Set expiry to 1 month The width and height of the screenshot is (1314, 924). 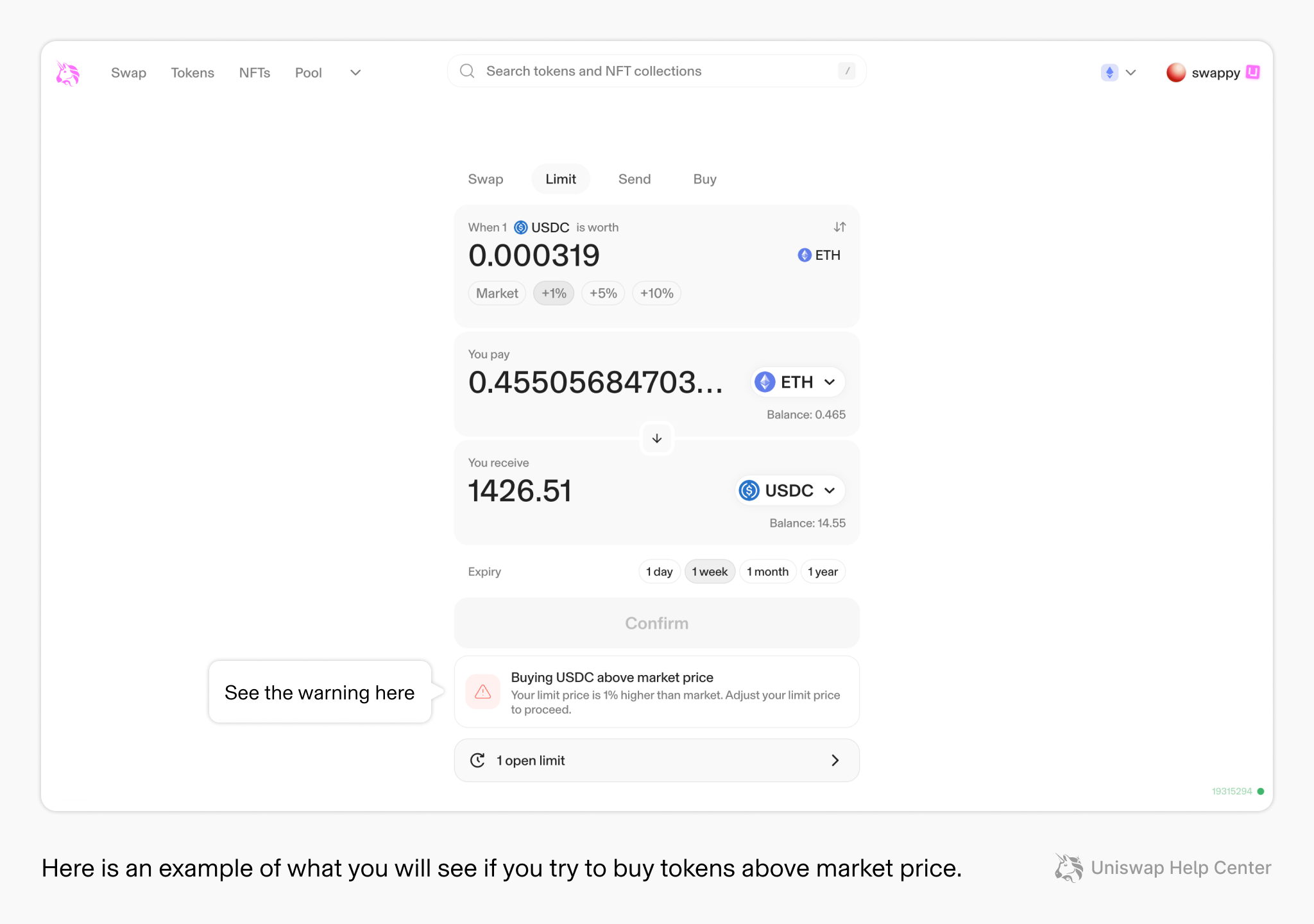pyautogui.click(x=768, y=572)
